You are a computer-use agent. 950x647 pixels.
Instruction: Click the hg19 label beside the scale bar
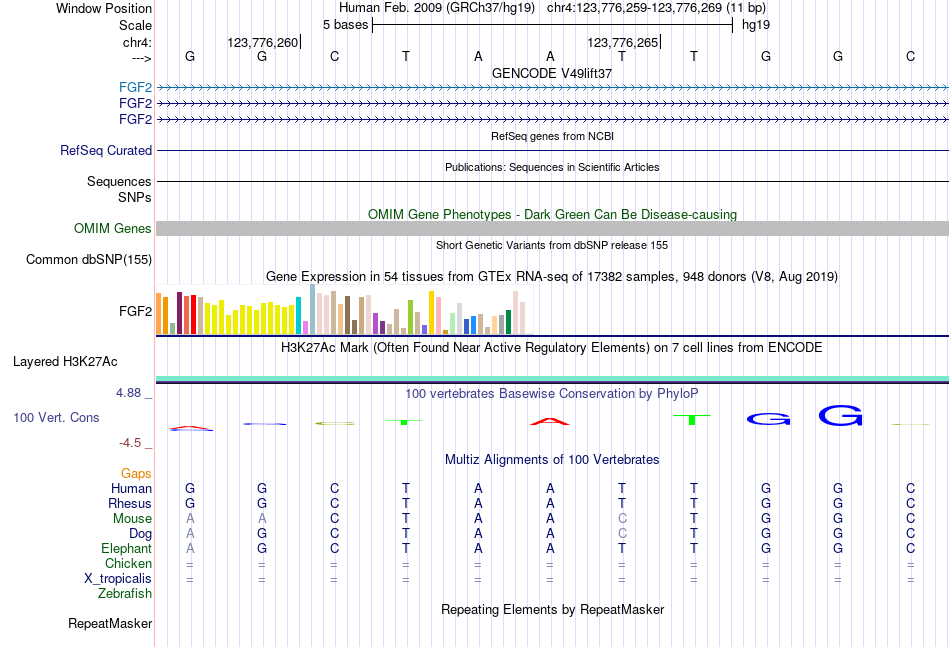click(756, 25)
